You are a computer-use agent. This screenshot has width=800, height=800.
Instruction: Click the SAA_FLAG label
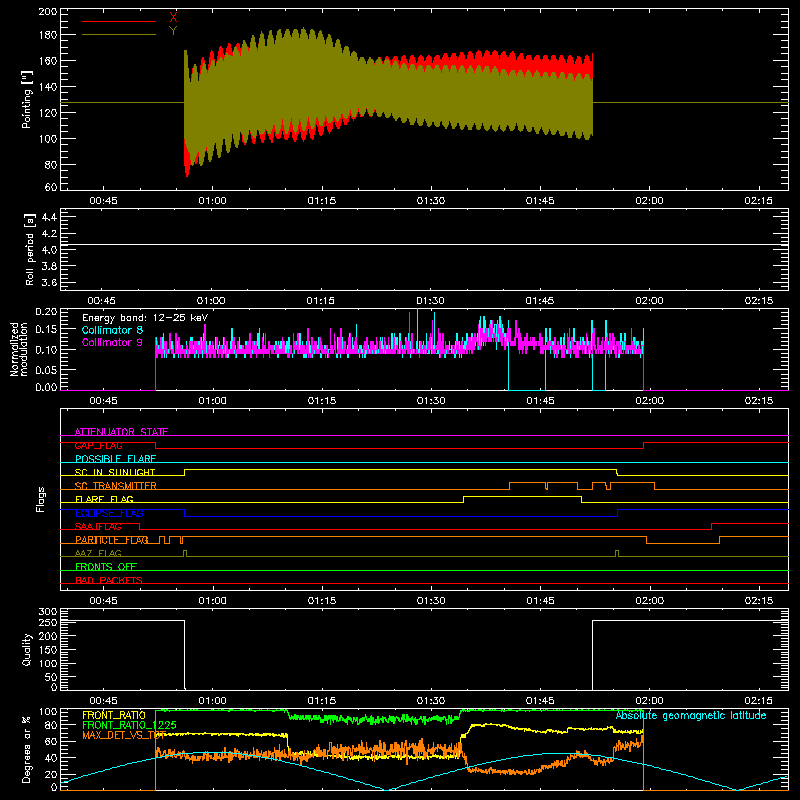[x=98, y=527]
